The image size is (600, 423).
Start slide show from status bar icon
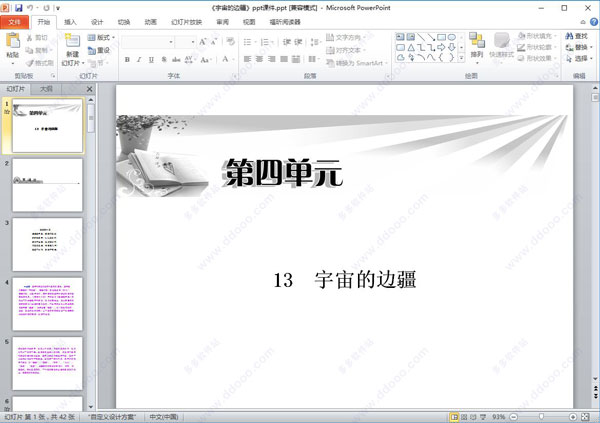[483, 417]
